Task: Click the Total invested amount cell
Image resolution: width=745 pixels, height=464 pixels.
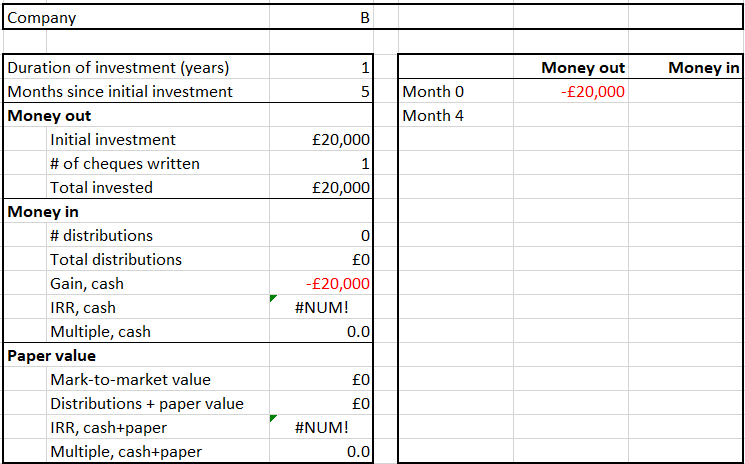Action: [321, 188]
